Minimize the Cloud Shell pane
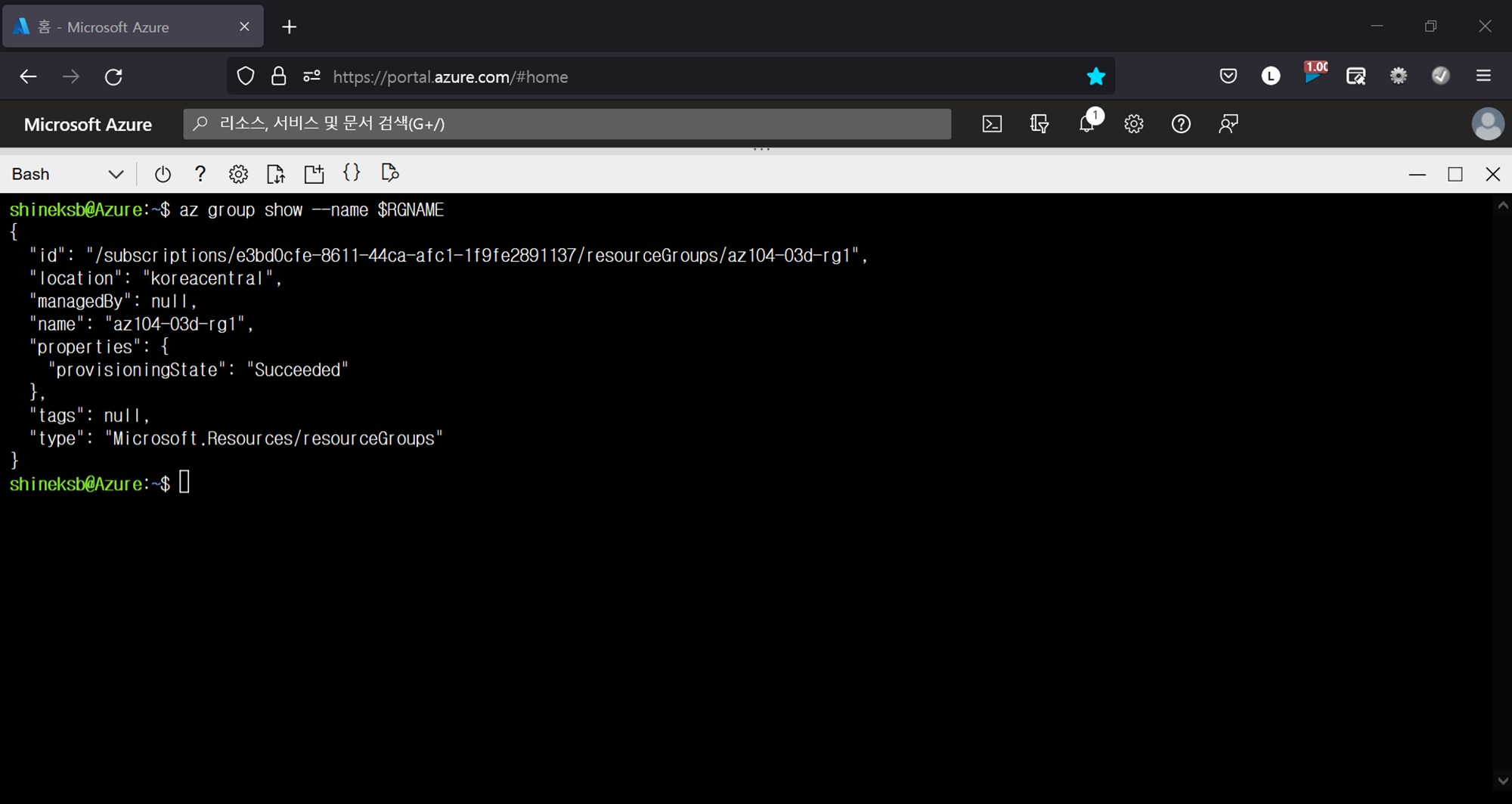Image resolution: width=1512 pixels, height=804 pixels. point(1417,175)
